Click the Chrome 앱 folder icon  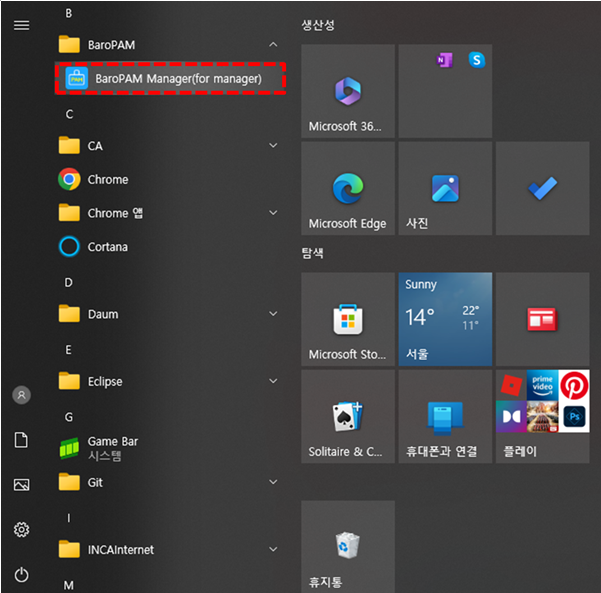[69, 212]
